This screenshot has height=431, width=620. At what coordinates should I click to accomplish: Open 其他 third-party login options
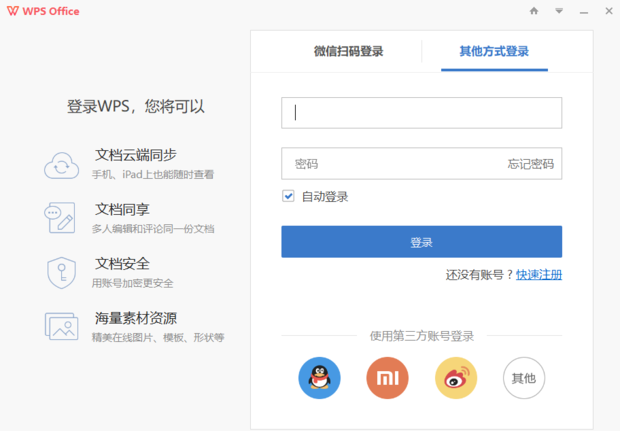pyautogui.click(x=524, y=378)
